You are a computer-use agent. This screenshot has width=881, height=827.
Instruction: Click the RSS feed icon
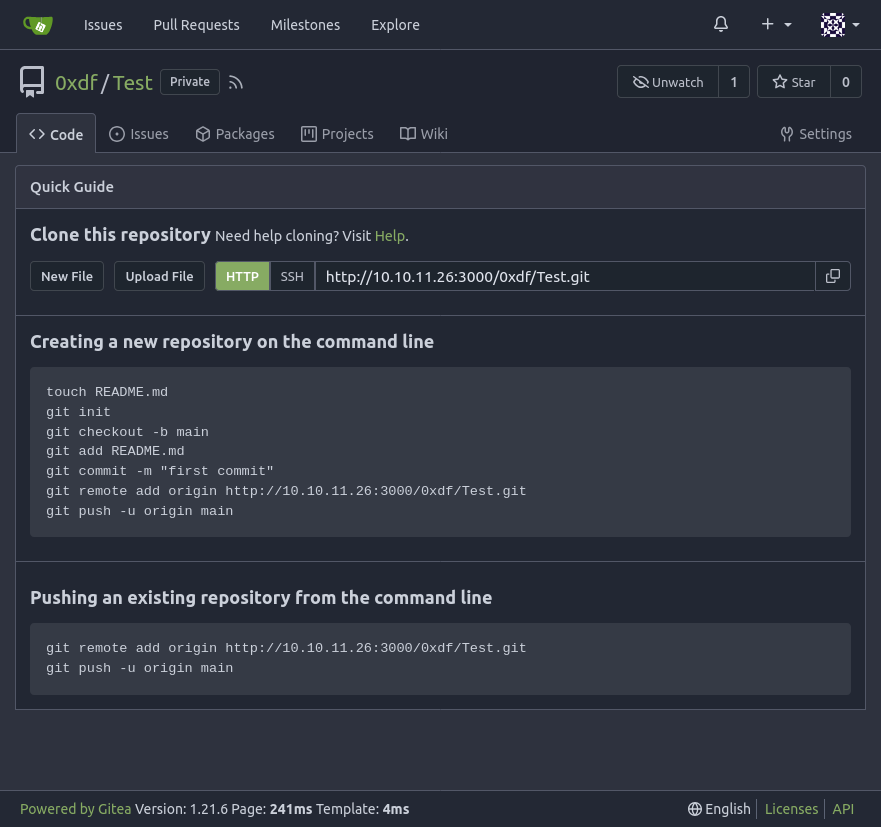236,83
